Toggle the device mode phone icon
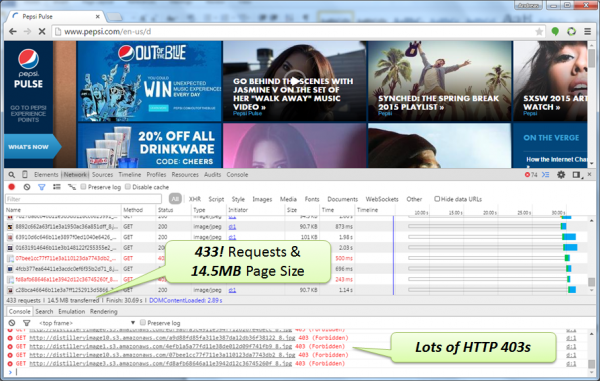 [24, 174]
